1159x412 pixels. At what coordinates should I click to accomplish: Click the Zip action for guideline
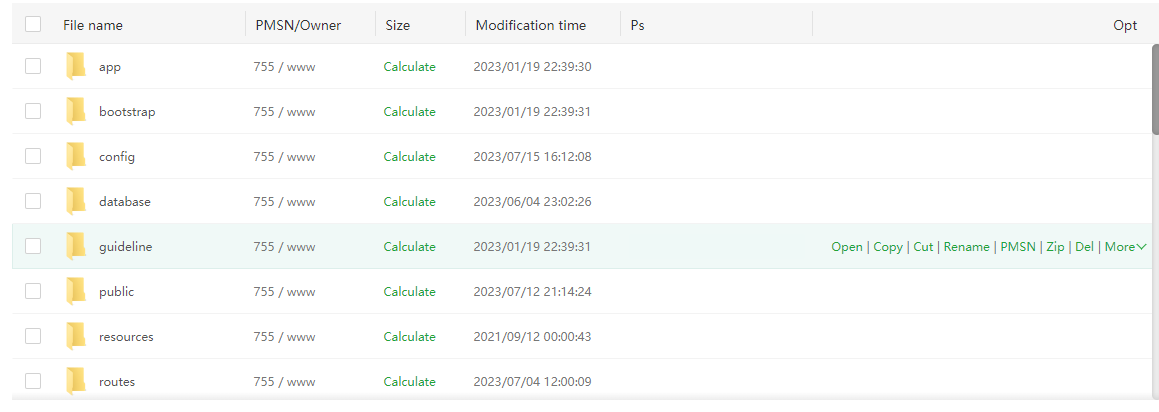1055,247
